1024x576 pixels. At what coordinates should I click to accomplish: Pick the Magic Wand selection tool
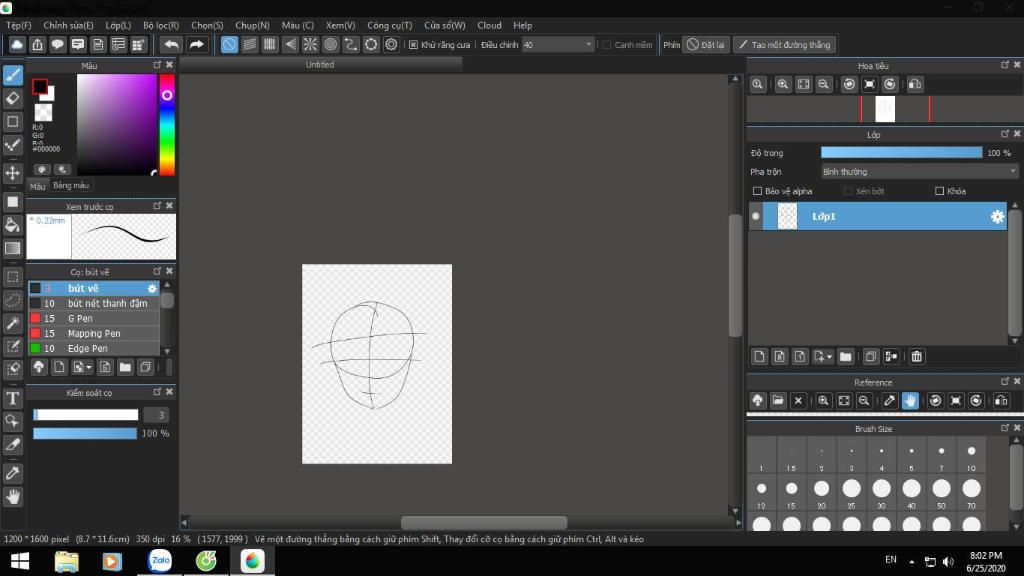click(13, 323)
